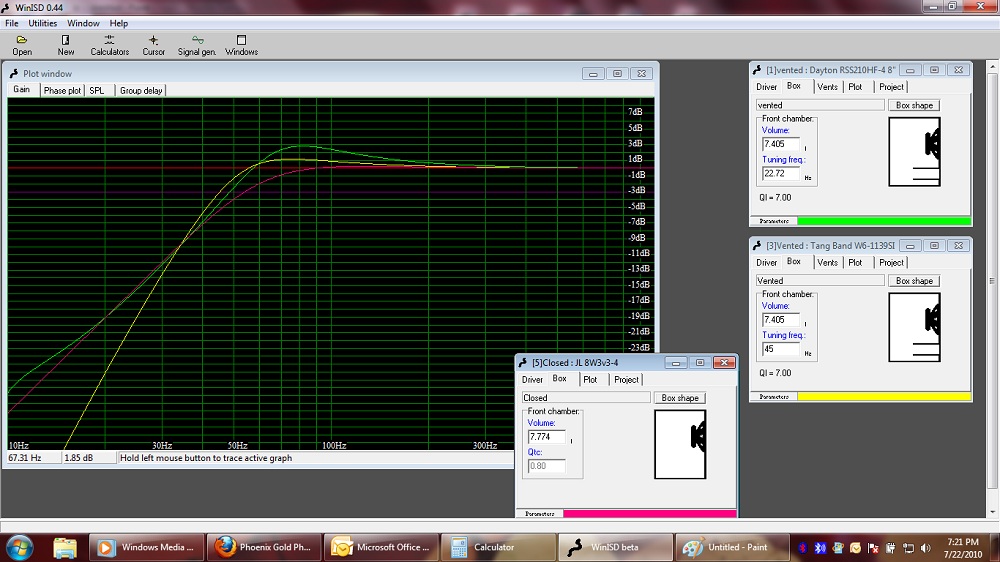Switch to Firefox Phoenix Gold taskbar item
Viewport: 1000px width, 562px height.
coord(264,547)
